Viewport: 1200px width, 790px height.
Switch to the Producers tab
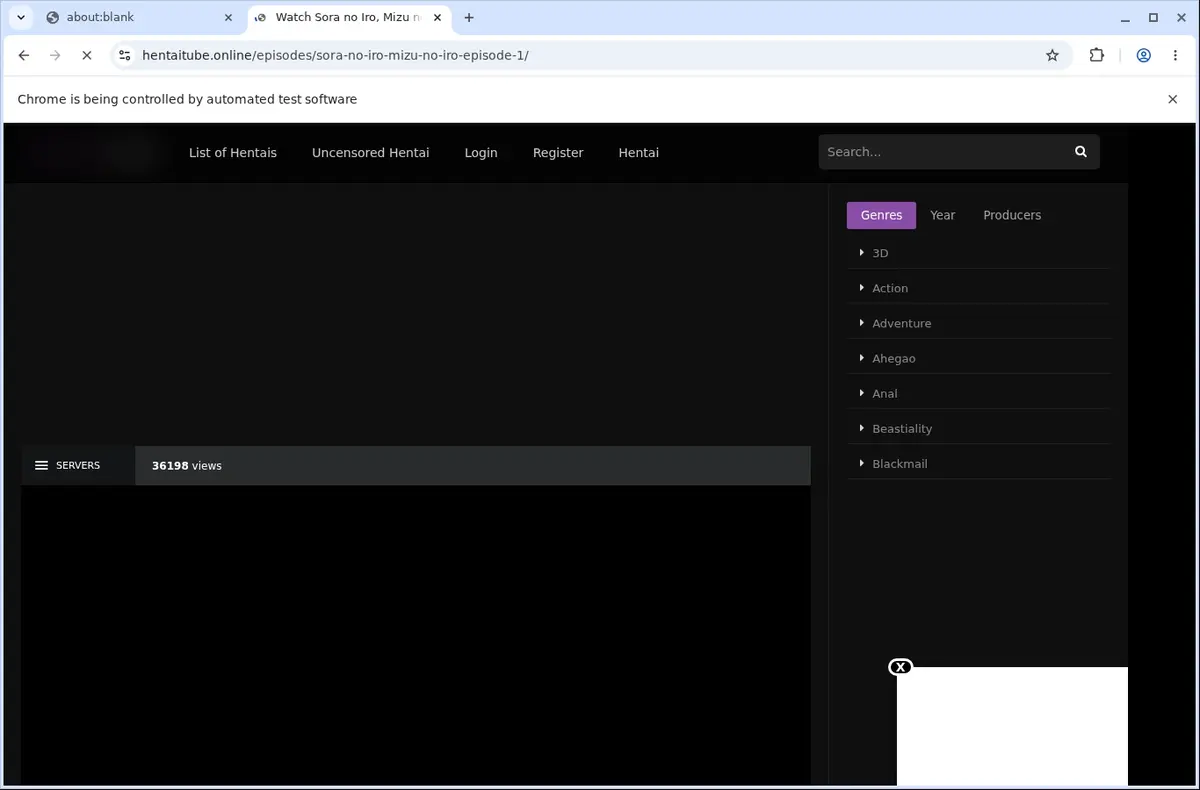(x=1012, y=215)
